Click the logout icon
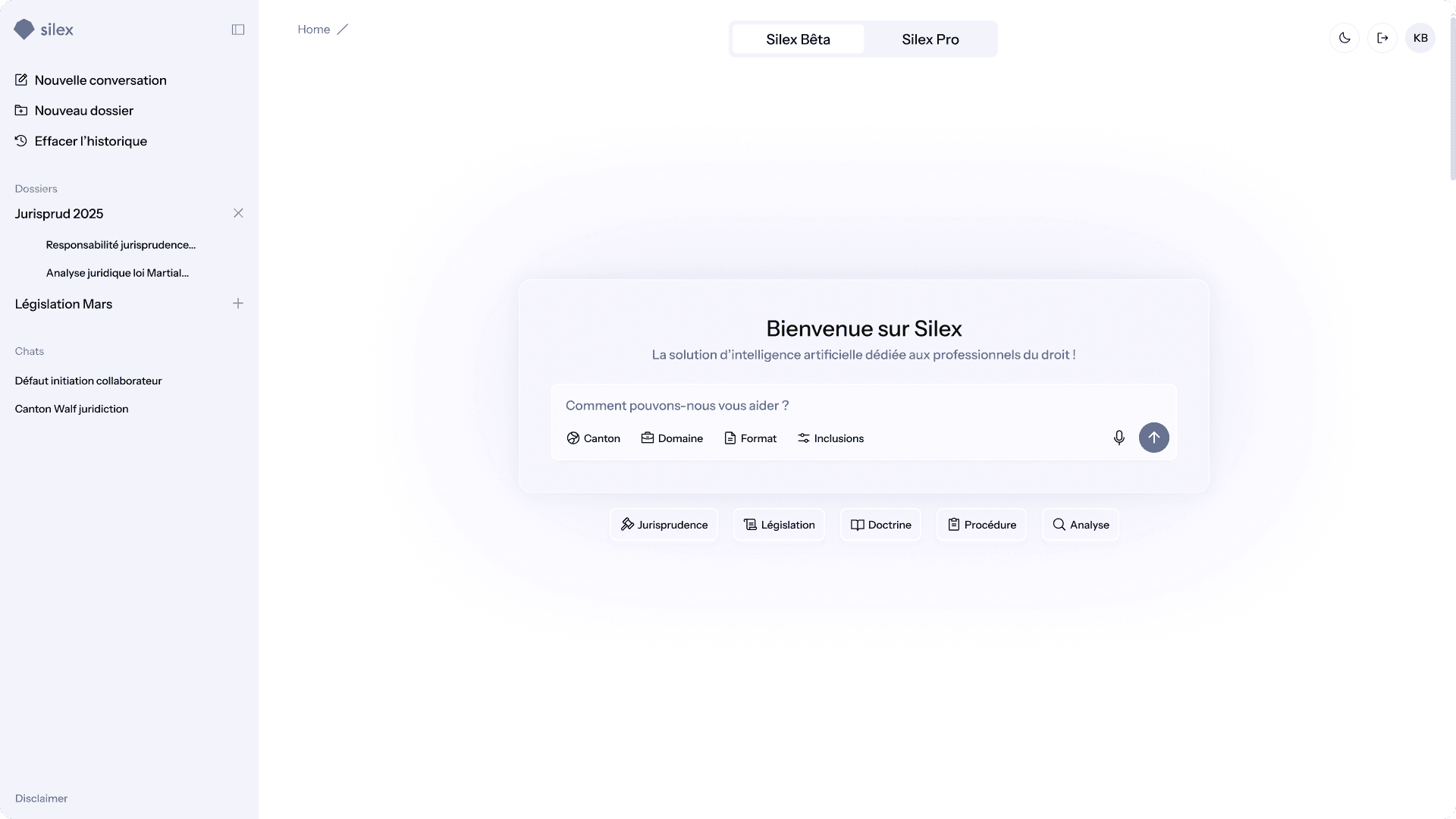 pyautogui.click(x=1382, y=38)
